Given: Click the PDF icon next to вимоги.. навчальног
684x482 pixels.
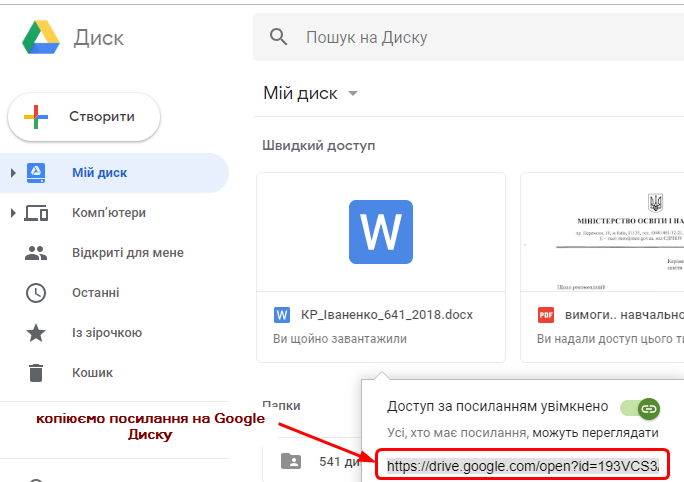Looking at the screenshot, I should 546,315.
